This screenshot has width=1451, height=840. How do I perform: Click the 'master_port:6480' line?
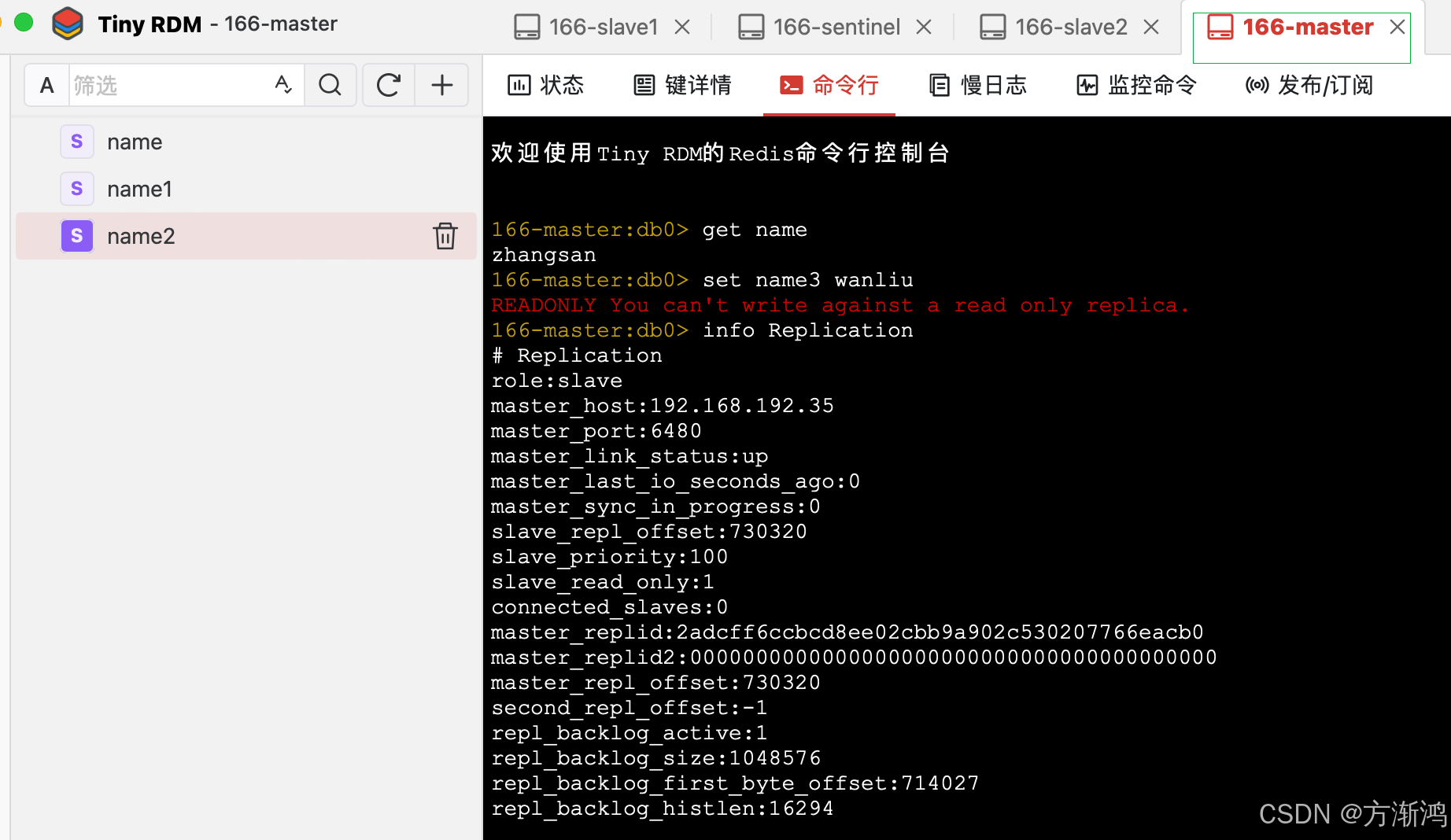(596, 431)
